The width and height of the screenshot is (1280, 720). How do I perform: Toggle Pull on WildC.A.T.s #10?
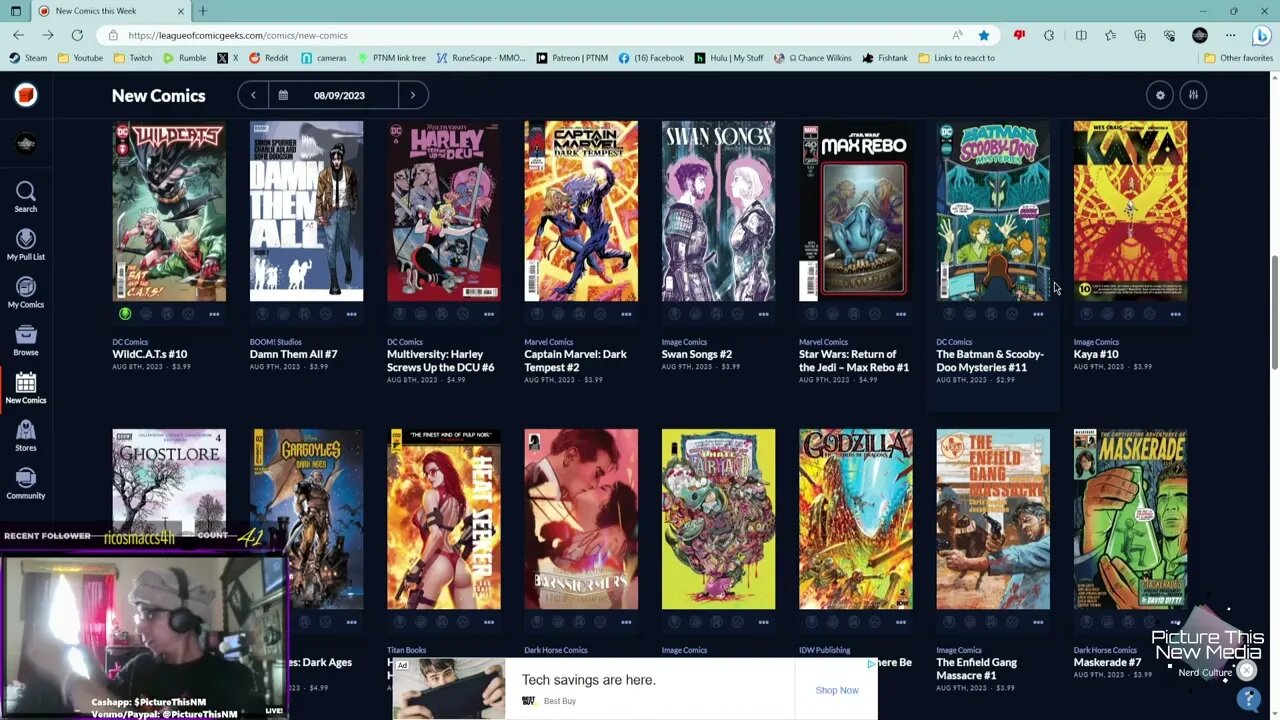[125, 314]
